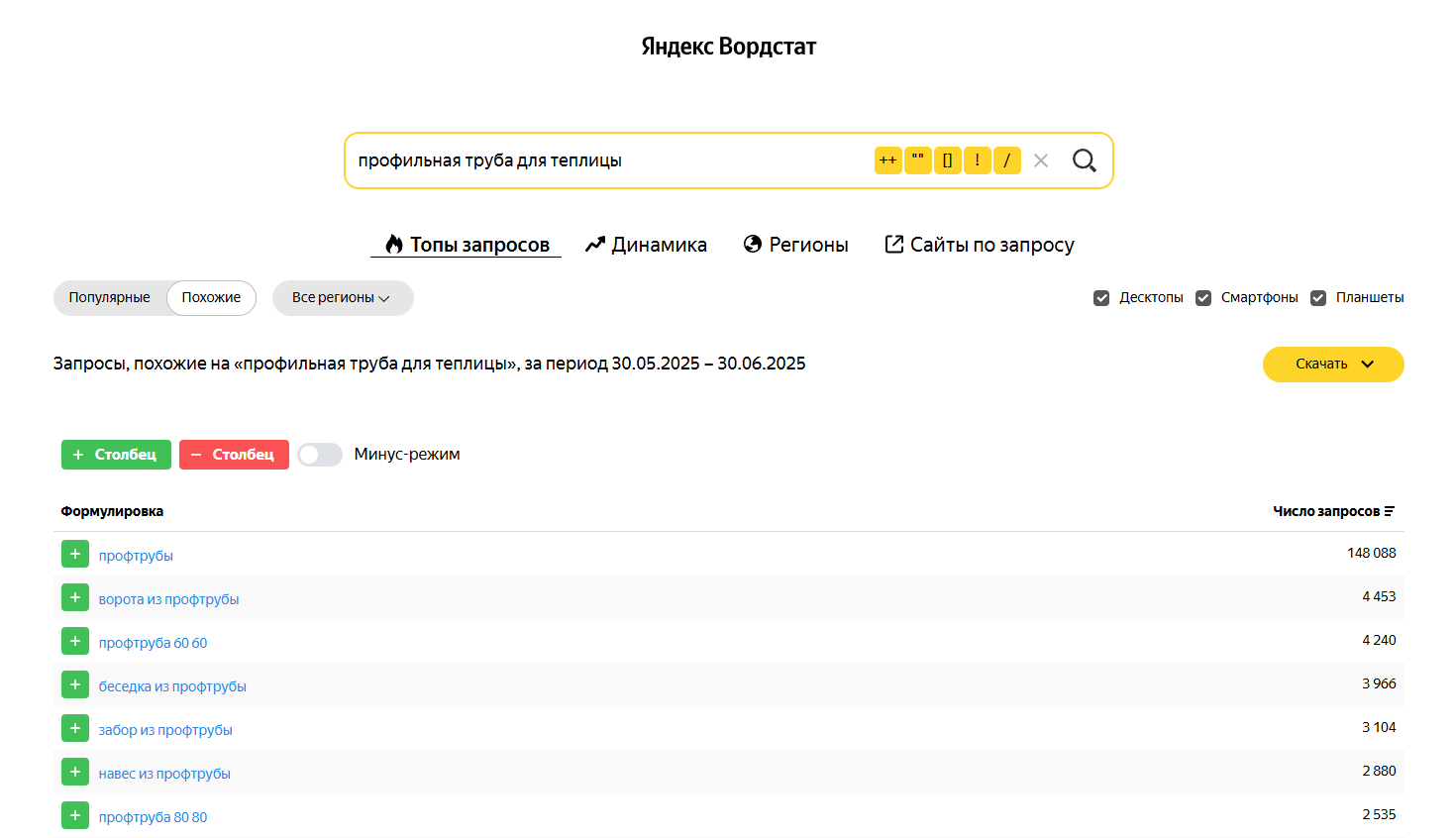Open the ворота из профтрубы link
This screenshot has height=838, width=1456.
pos(168,599)
